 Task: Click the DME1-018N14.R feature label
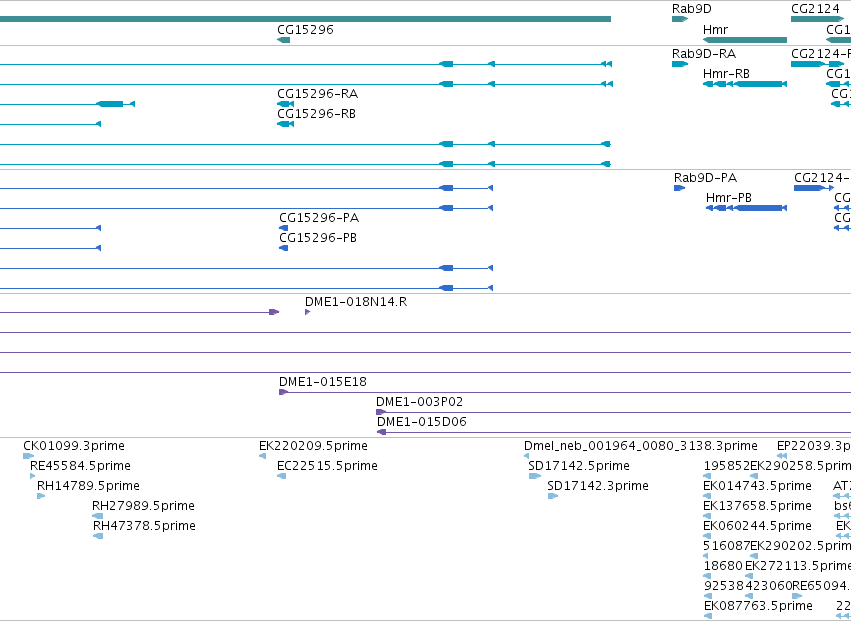click(356, 302)
